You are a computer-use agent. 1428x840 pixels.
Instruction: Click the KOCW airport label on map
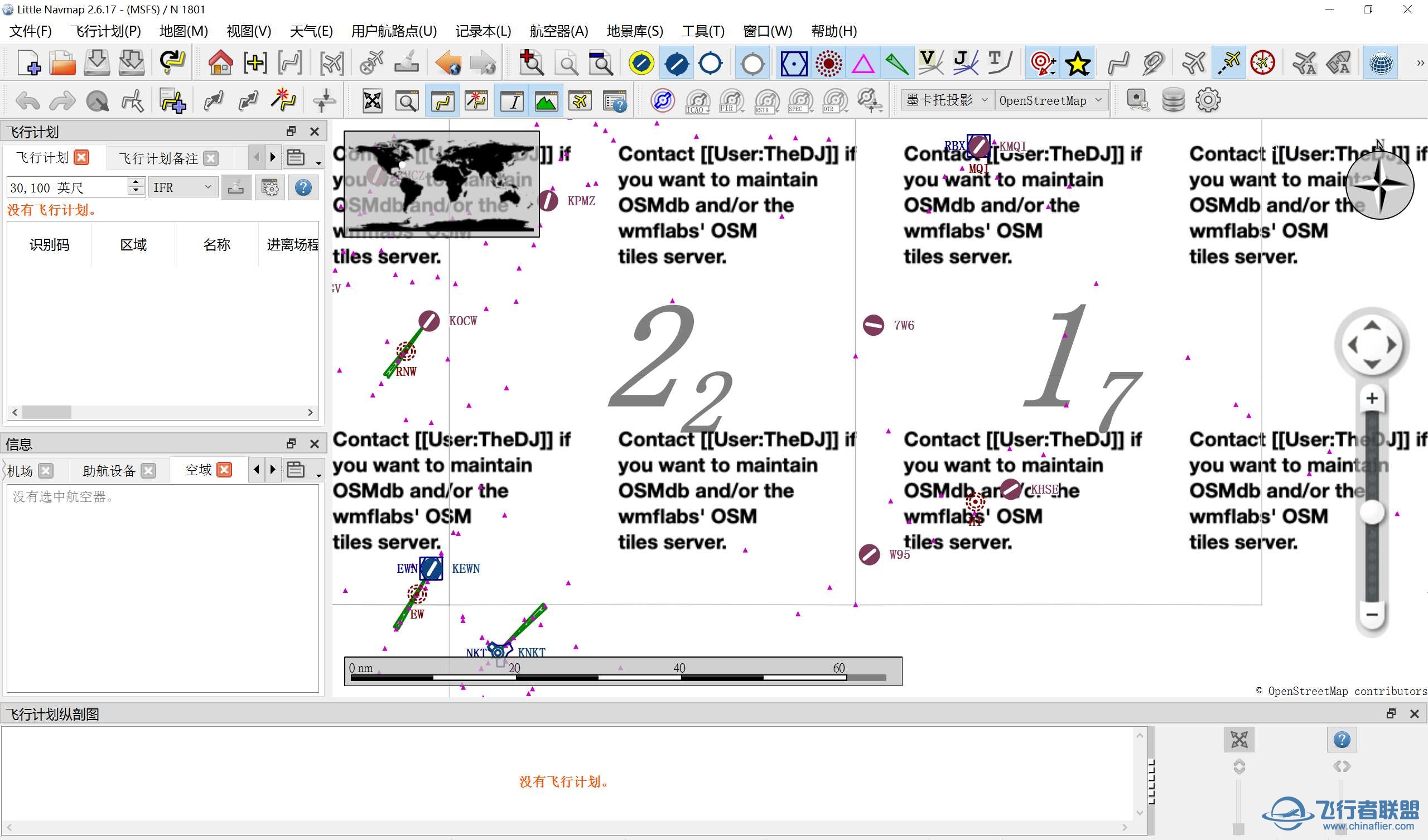point(463,321)
